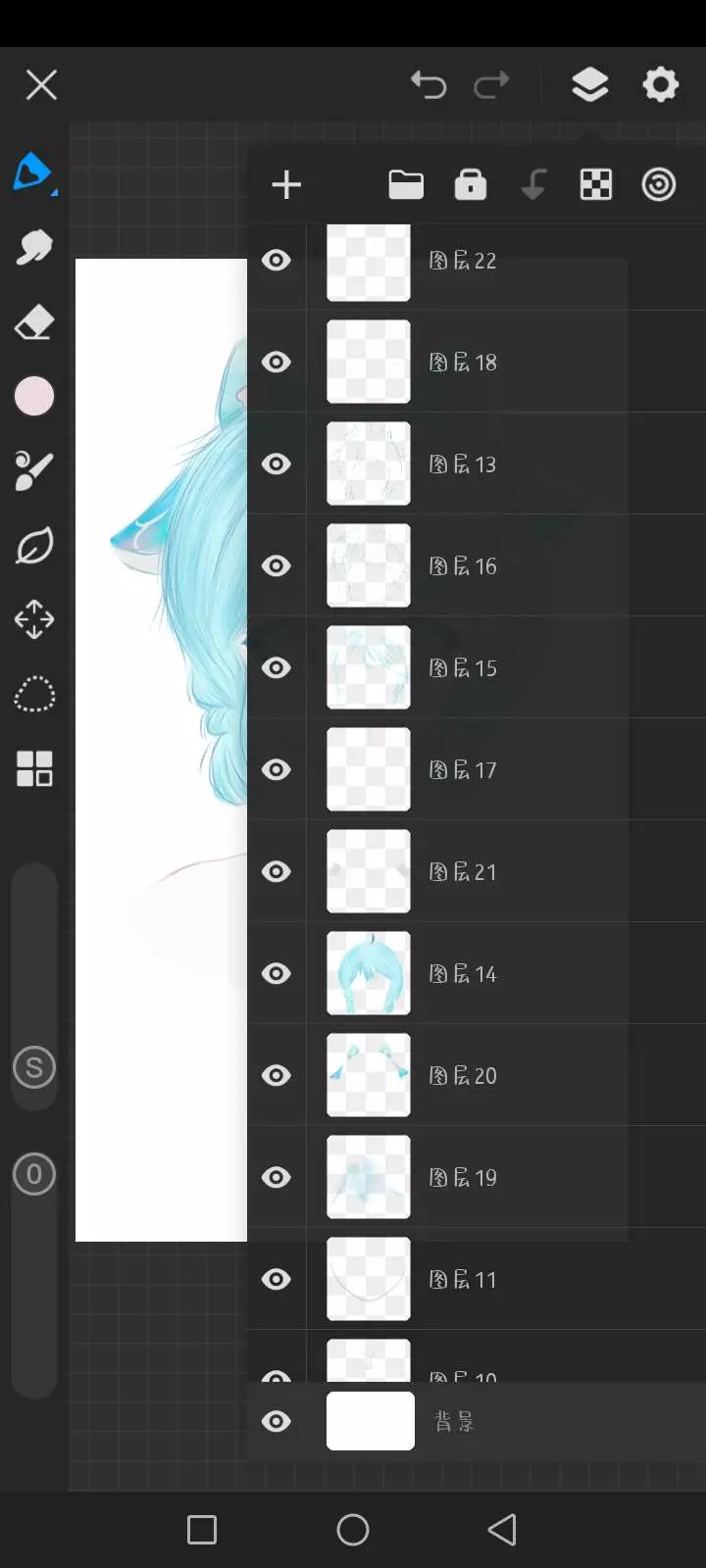The image size is (706, 1568).
Task: Tap the Android back button
Action: click(x=502, y=1530)
